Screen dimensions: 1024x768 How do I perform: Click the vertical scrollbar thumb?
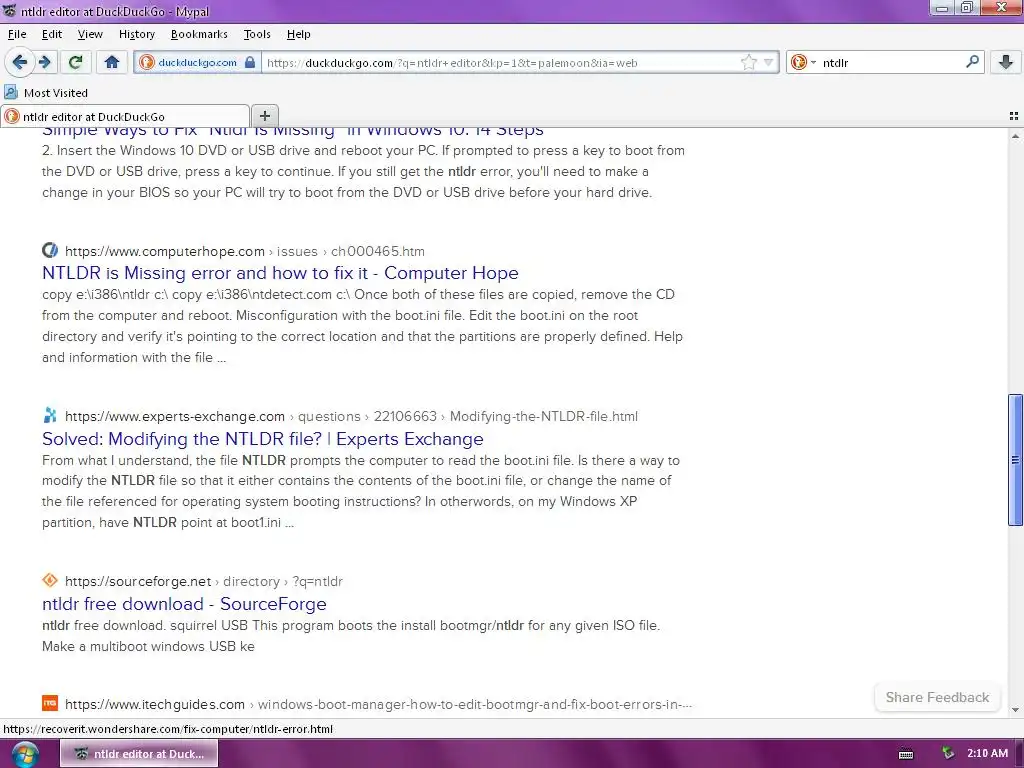click(1015, 459)
